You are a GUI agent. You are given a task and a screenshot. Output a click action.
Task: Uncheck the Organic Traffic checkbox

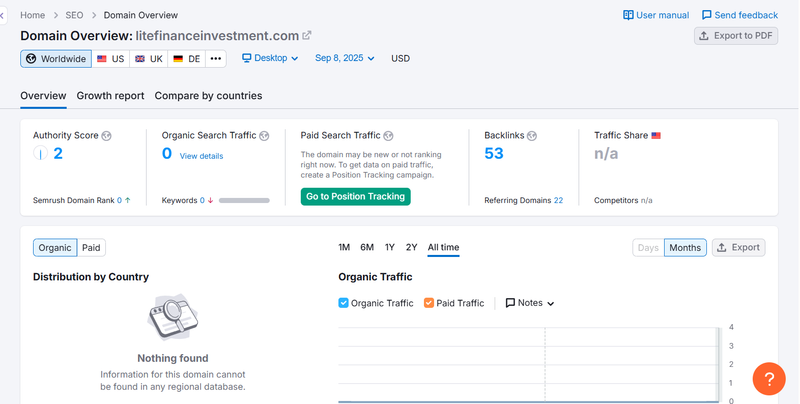click(x=343, y=303)
